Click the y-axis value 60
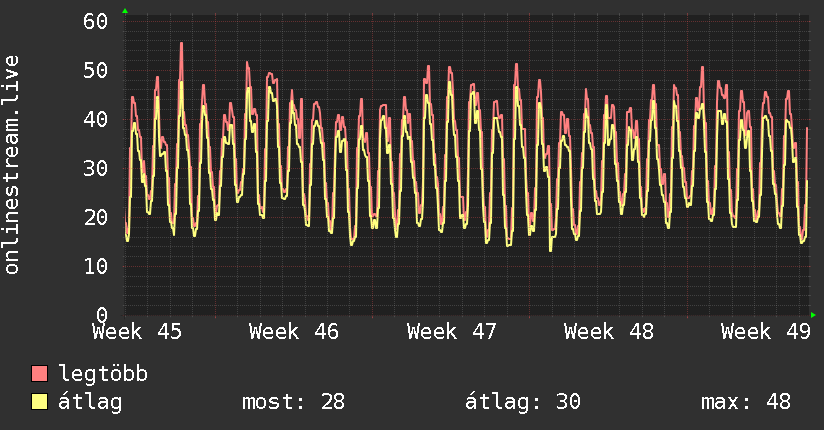The image size is (824, 430). (x=95, y=22)
